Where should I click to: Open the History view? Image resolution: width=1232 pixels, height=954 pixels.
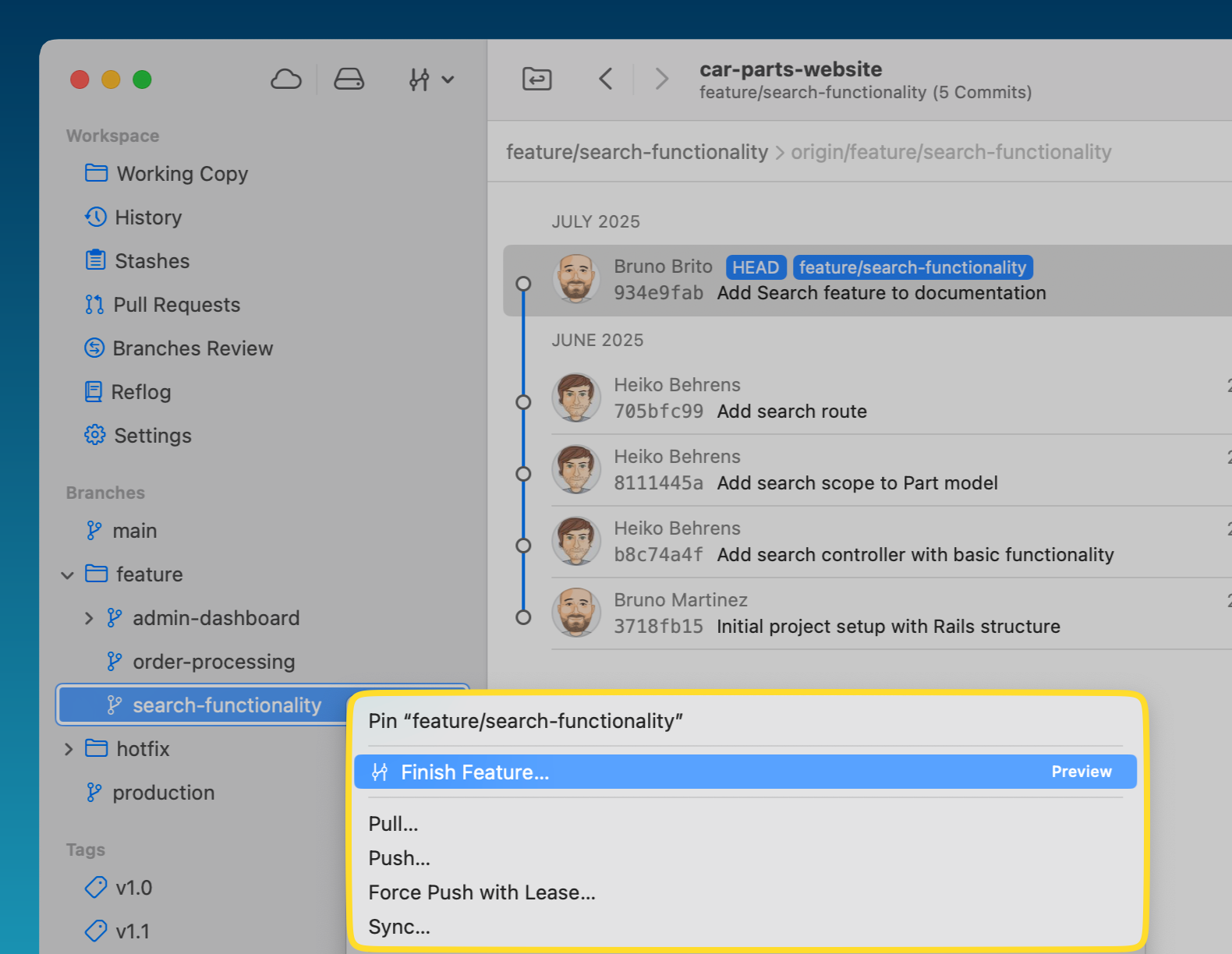point(148,217)
